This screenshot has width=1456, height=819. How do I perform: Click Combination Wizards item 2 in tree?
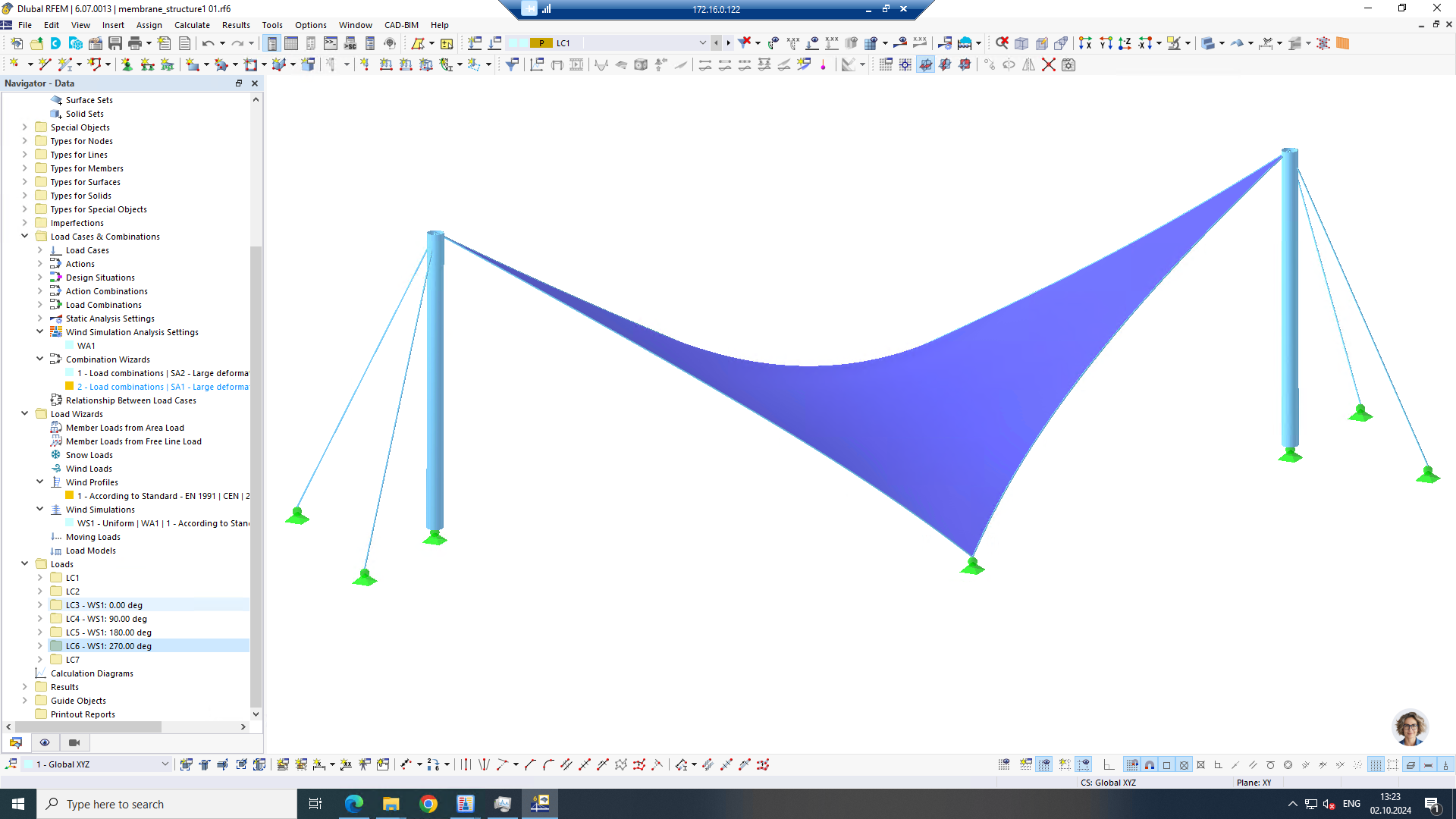163,386
